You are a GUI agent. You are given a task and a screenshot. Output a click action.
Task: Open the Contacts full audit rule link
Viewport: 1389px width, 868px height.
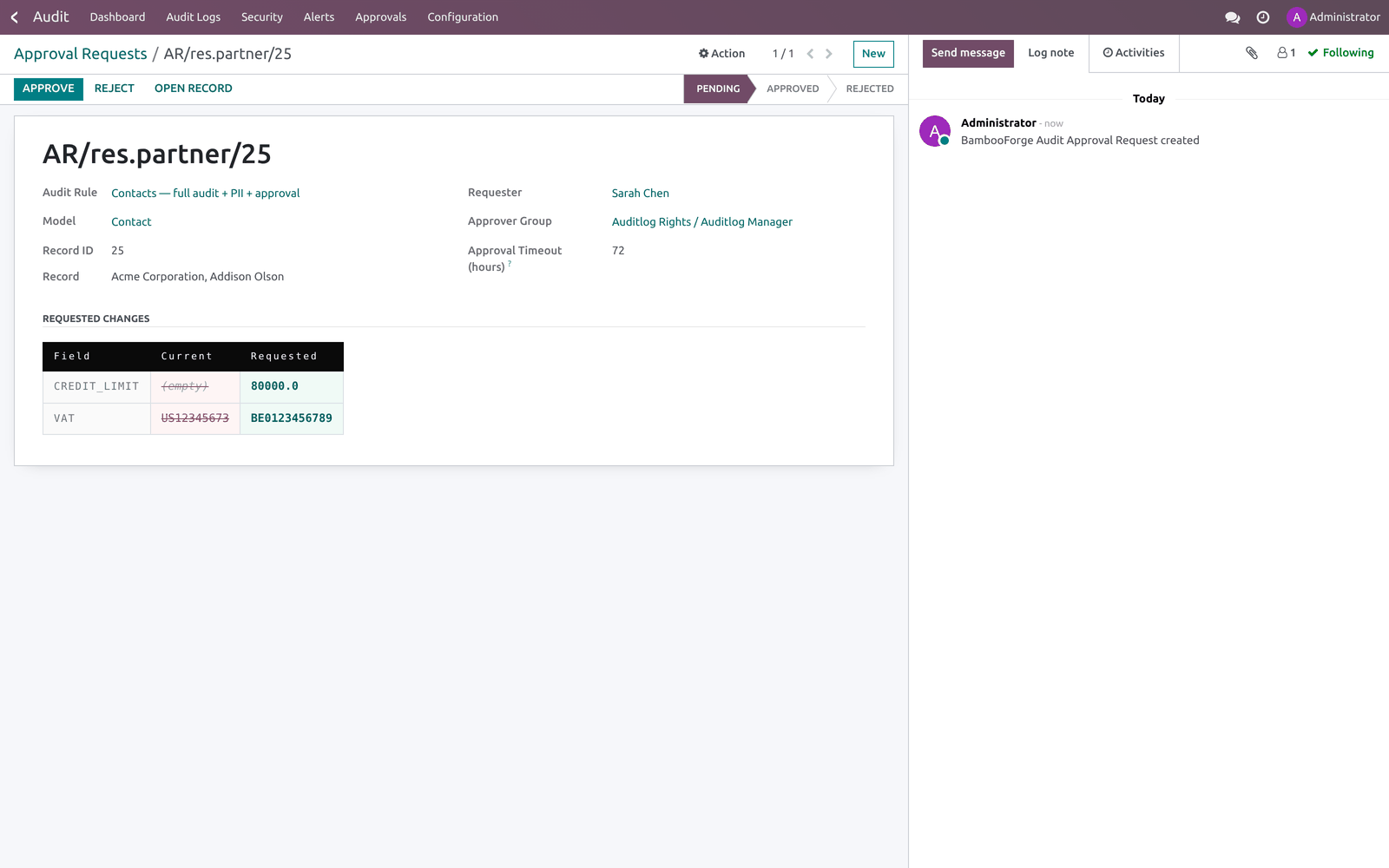[x=206, y=194]
